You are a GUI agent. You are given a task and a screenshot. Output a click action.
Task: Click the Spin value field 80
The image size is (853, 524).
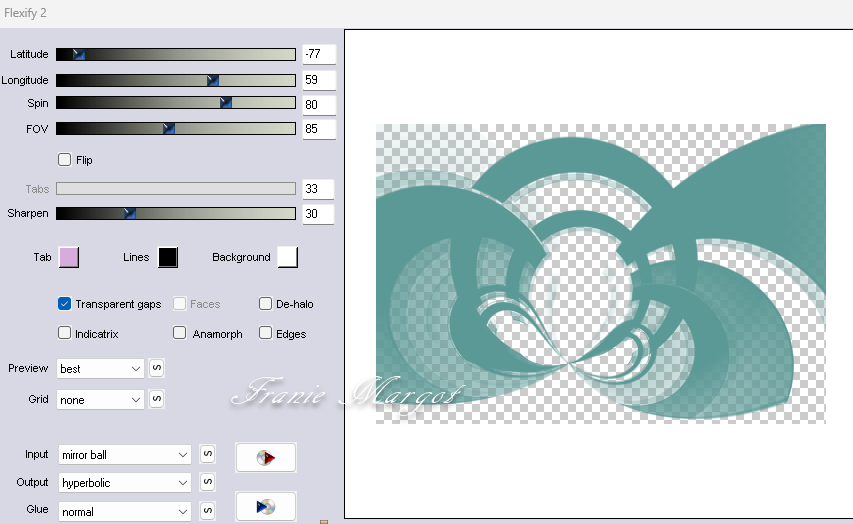pyautogui.click(x=319, y=104)
